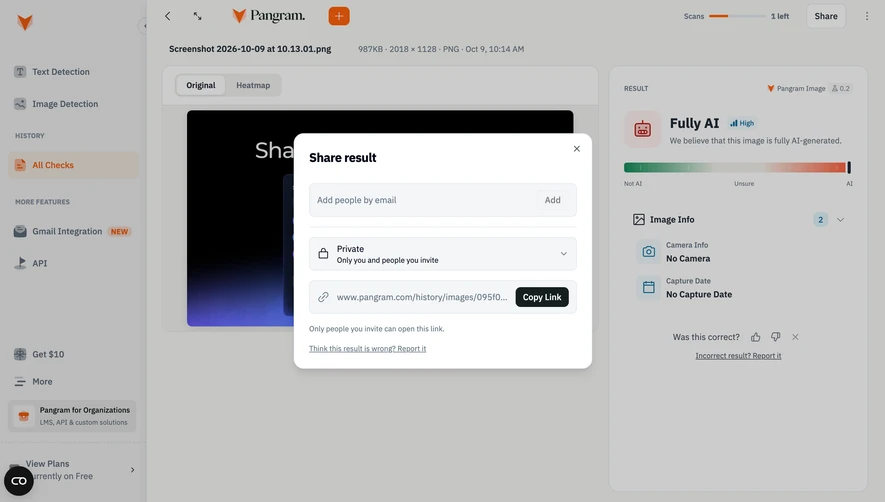This screenshot has height=502, width=885.
Task: Dismiss the 'Was this correct?' prompt
Action: (795, 337)
